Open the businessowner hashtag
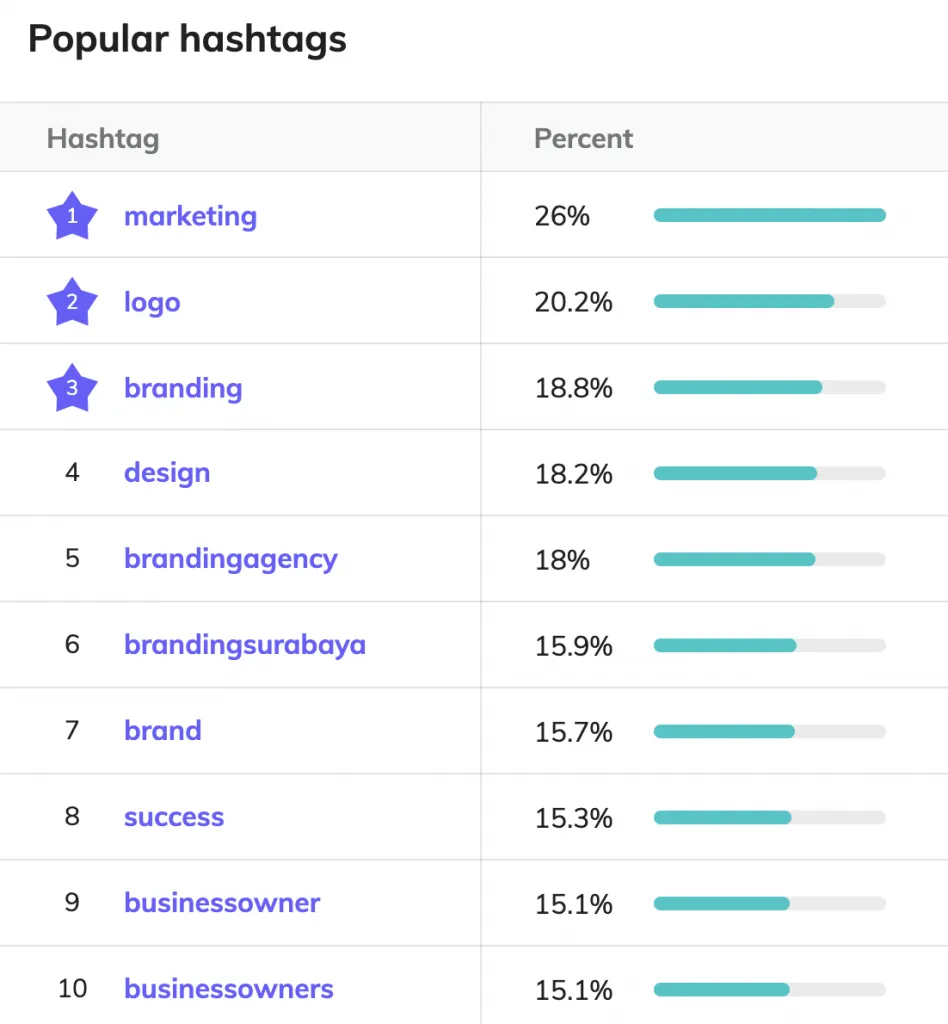This screenshot has height=1024, width=948. pyautogui.click(x=222, y=903)
